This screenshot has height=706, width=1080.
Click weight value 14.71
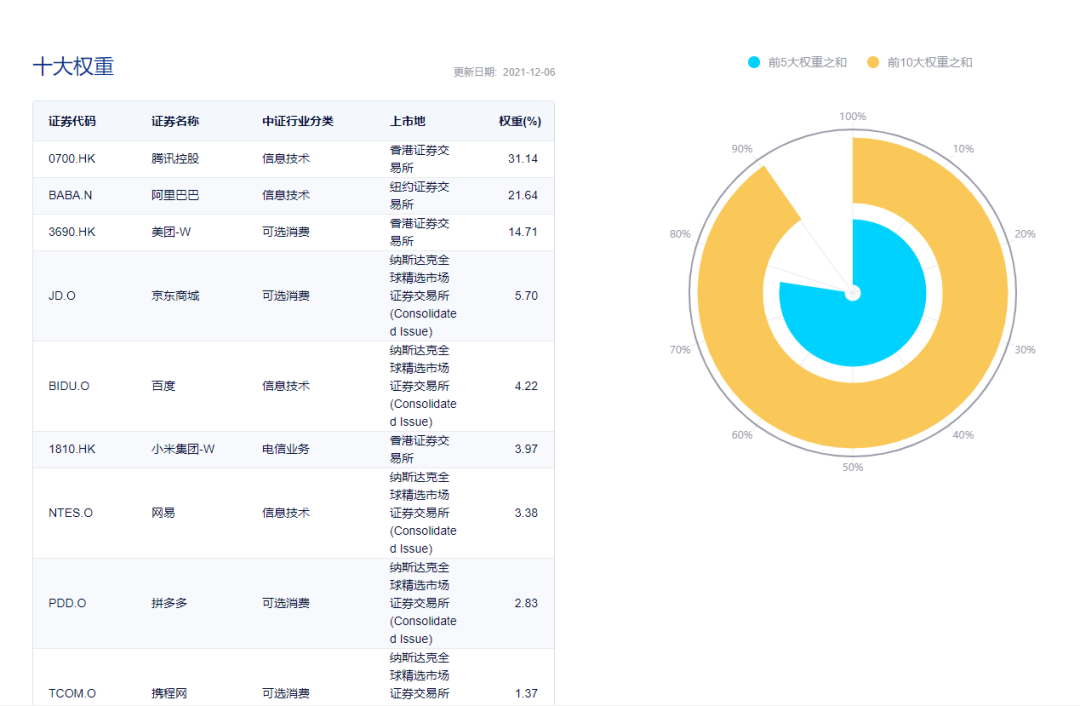pyautogui.click(x=523, y=232)
